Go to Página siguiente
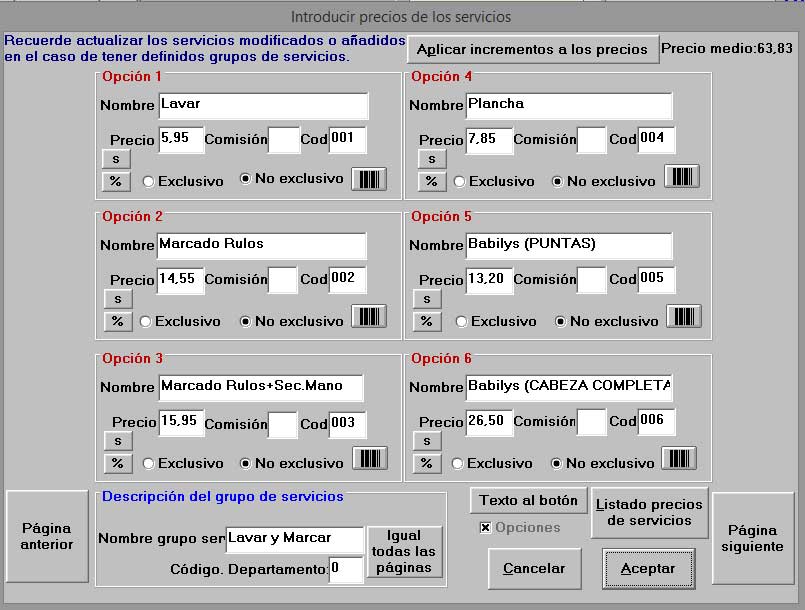The height and width of the screenshot is (610, 805). tap(753, 538)
